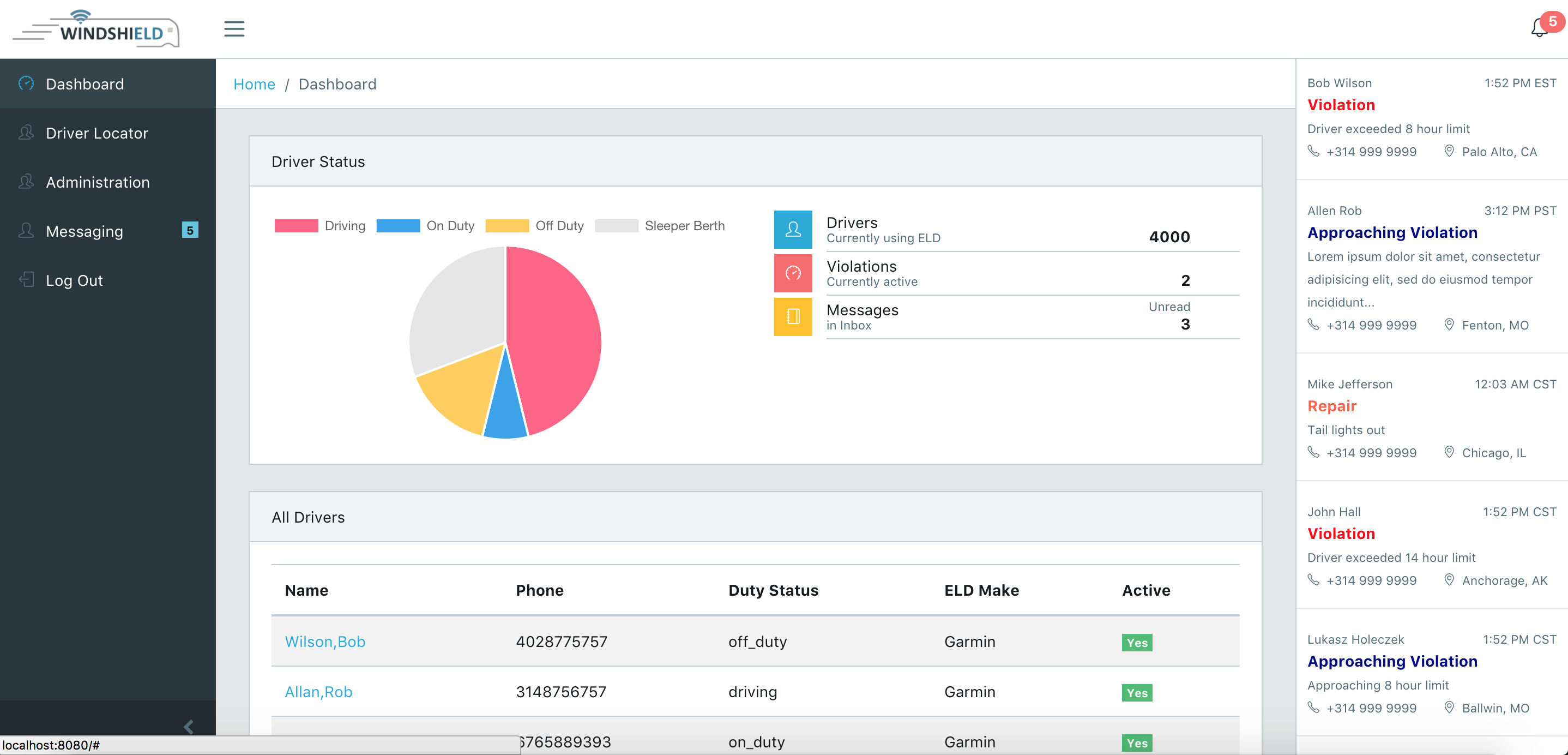The height and width of the screenshot is (755, 1568).
Task: Click the Chicago, IL location pin icon
Action: click(x=1449, y=452)
